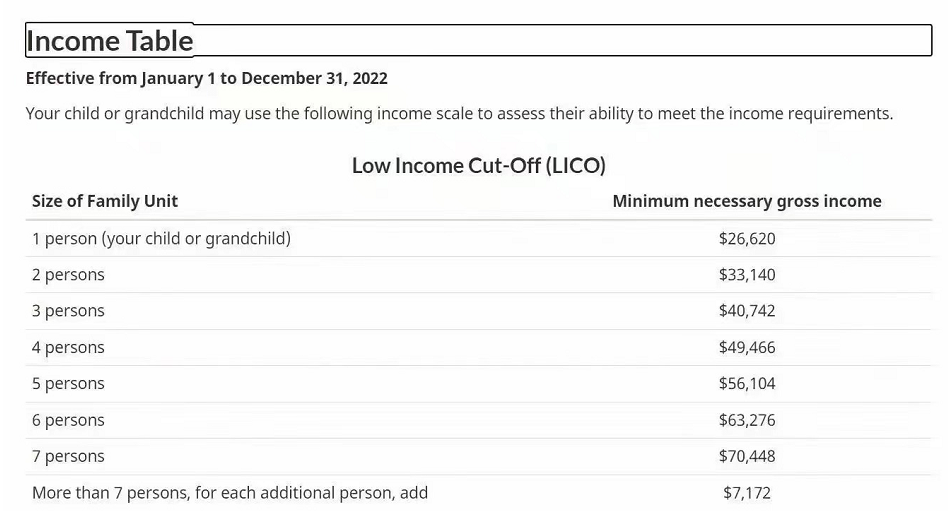Viewport: 948px width, 511px height.
Task: Click the $7,172 additional person amount
Action: tap(746, 493)
